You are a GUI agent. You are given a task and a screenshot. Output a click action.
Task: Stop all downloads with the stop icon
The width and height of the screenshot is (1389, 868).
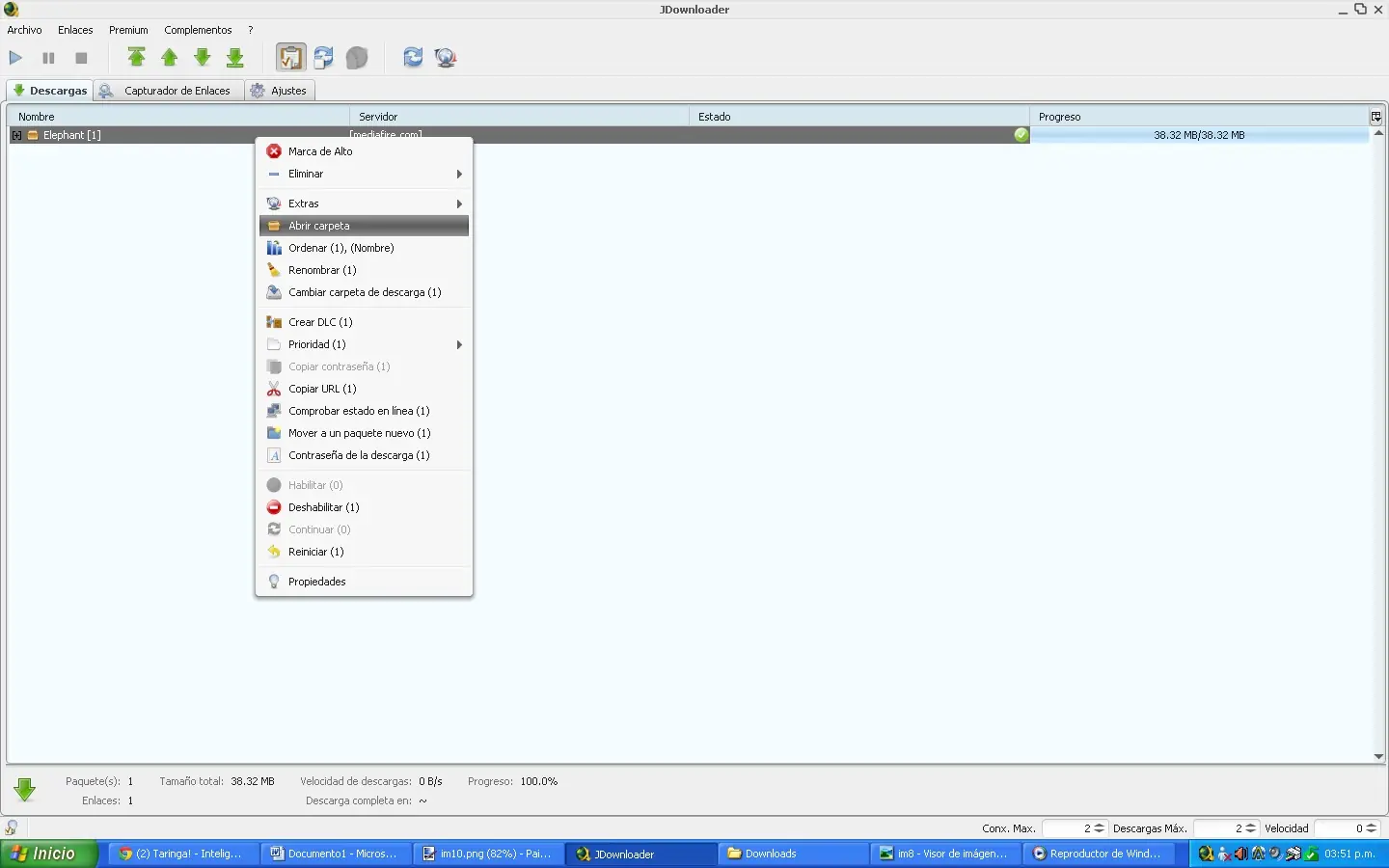(x=81, y=58)
